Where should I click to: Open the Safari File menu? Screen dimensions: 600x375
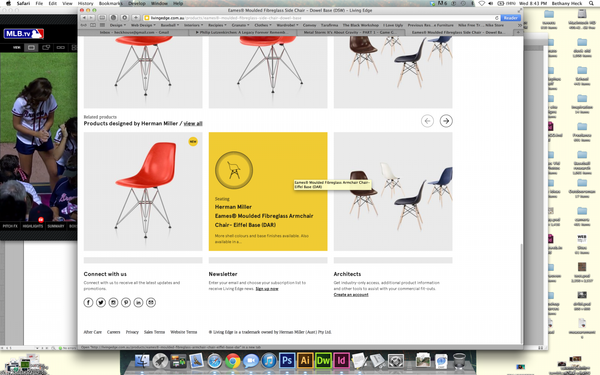pos(39,3)
